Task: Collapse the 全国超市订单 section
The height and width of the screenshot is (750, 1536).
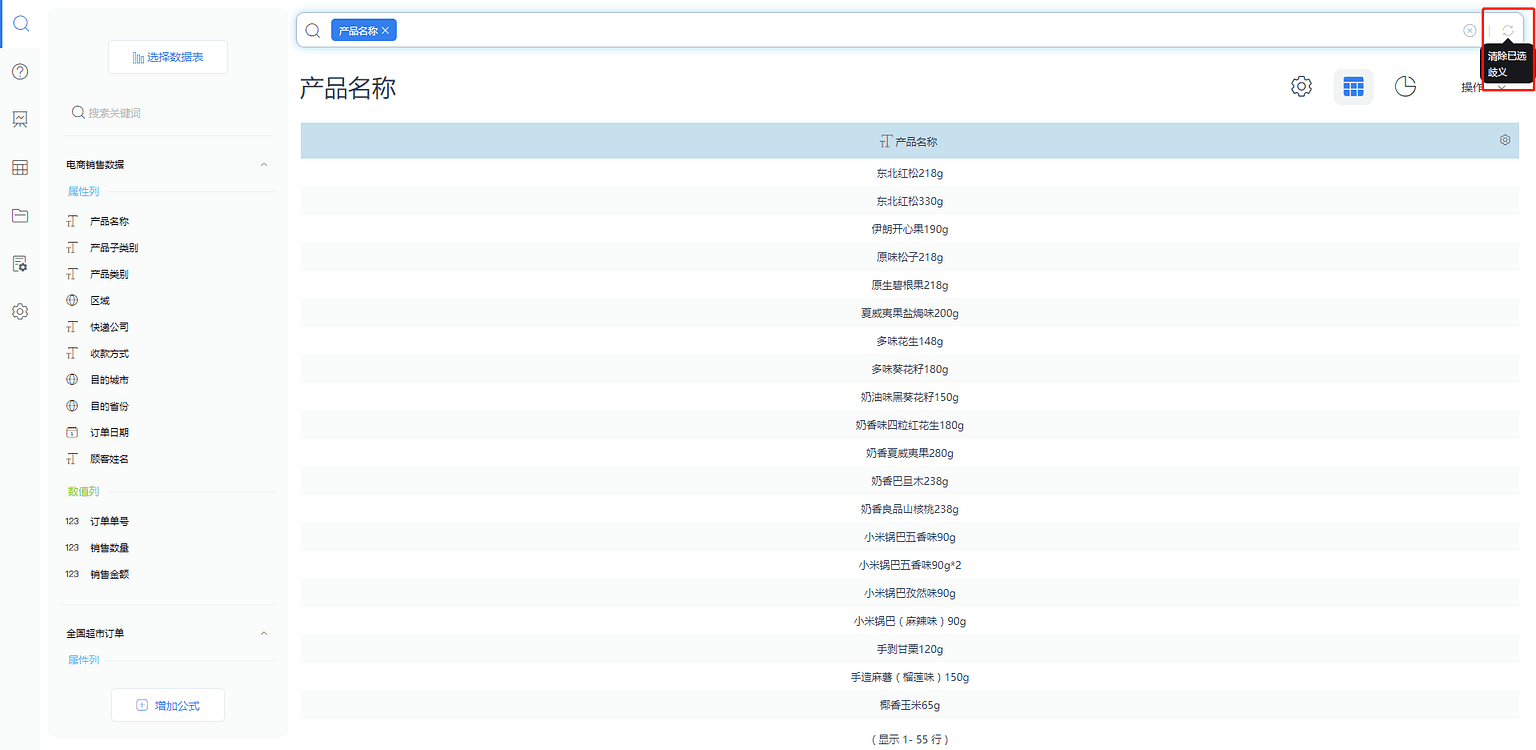Action: click(264, 633)
